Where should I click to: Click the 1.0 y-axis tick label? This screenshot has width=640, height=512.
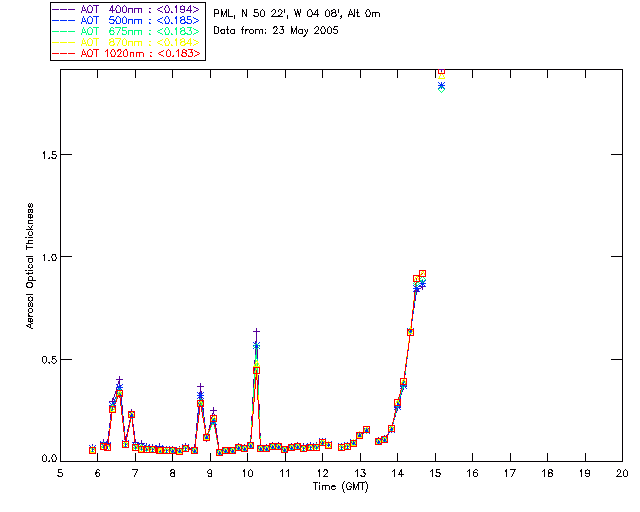click(x=47, y=257)
